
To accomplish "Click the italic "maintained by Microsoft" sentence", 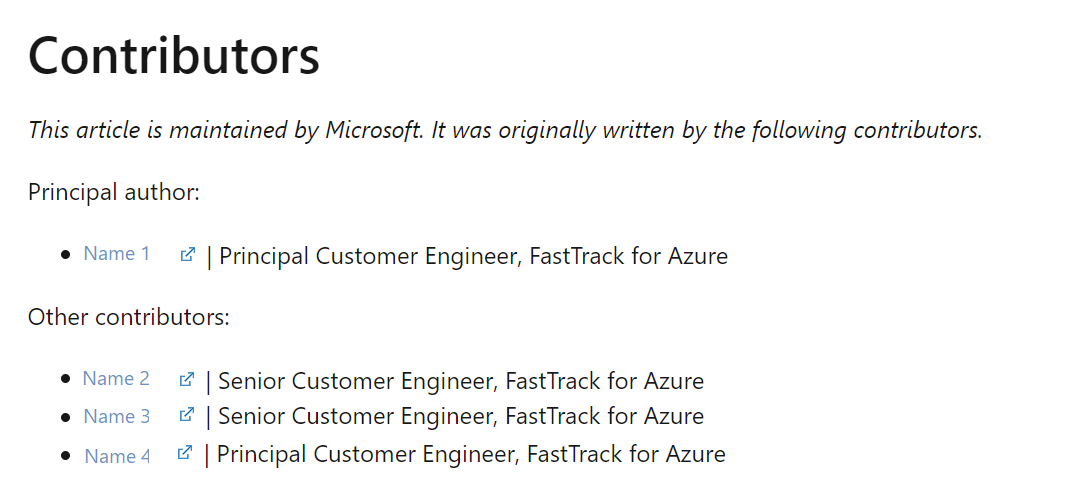I will tap(505, 130).
